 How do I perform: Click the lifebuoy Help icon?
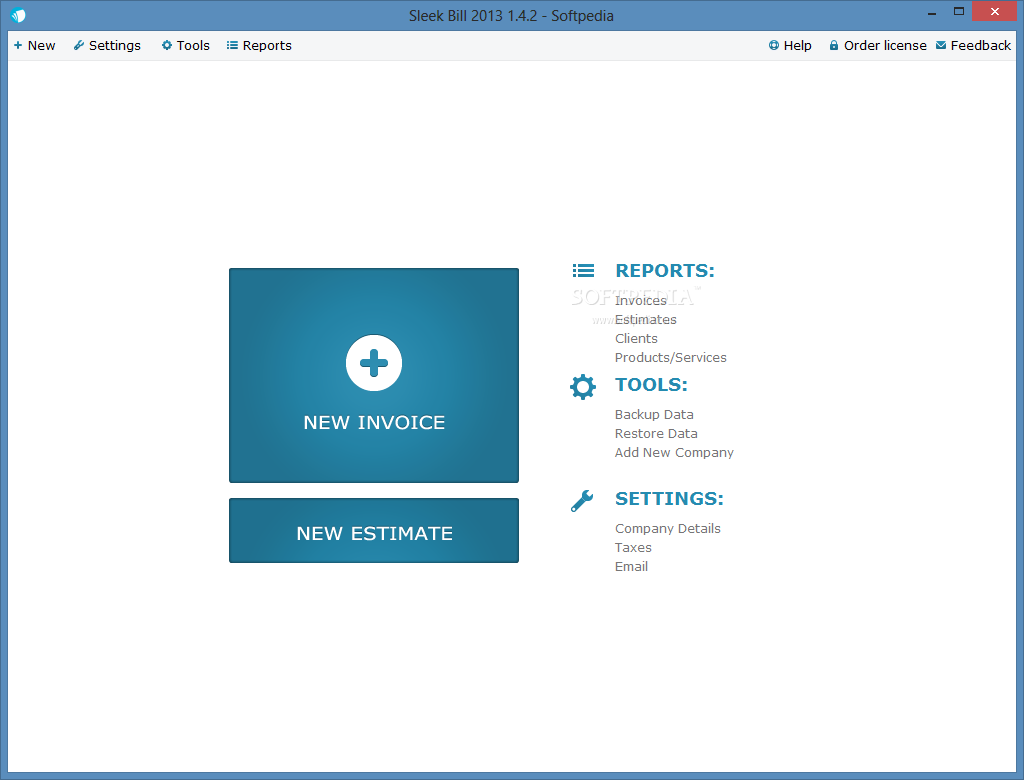point(774,45)
